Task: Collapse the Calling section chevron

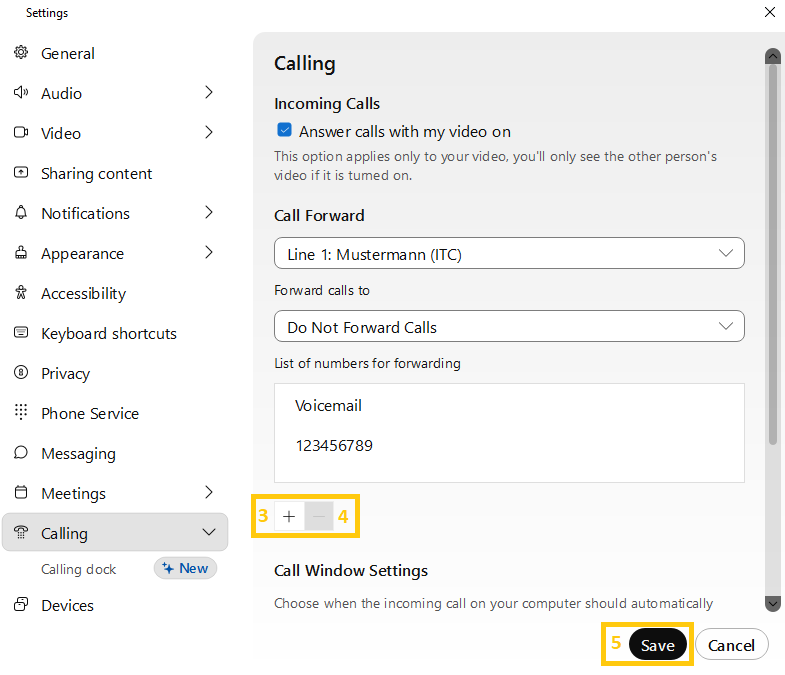Action: pos(209,533)
